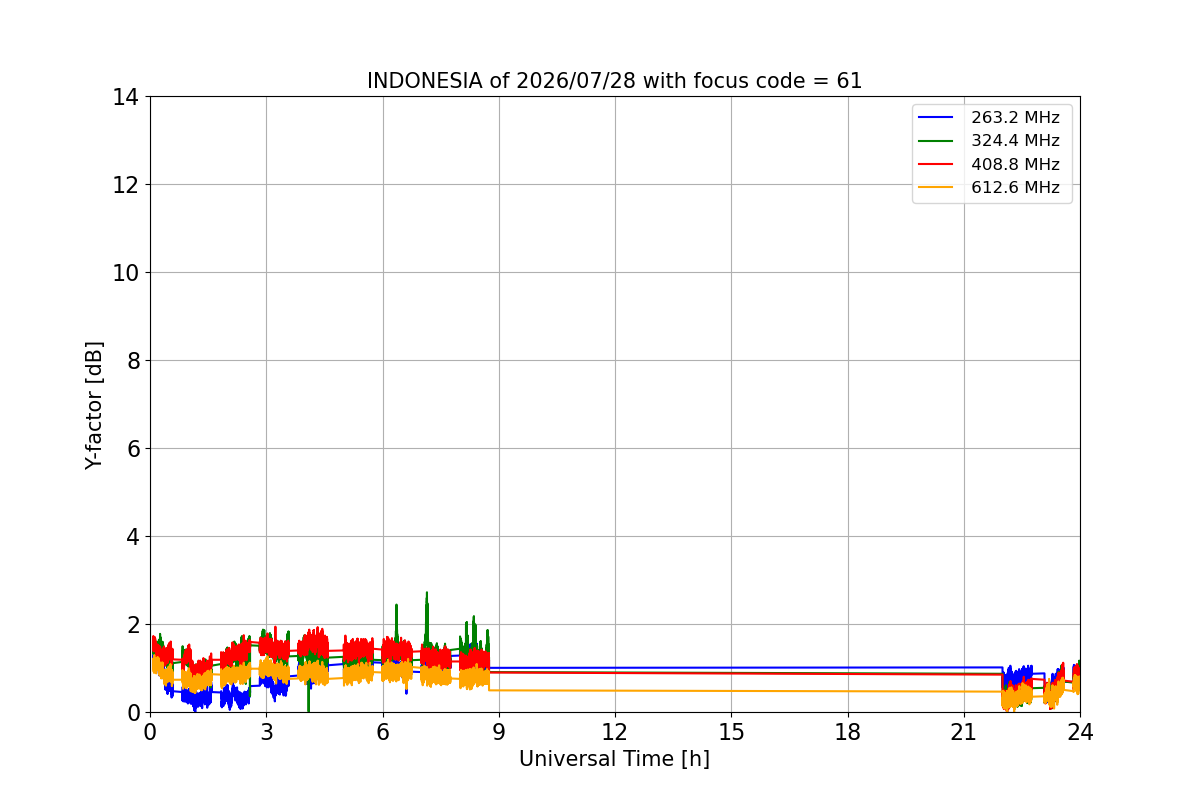Click the green 324.4 MHz legend line

[x=936, y=141]
